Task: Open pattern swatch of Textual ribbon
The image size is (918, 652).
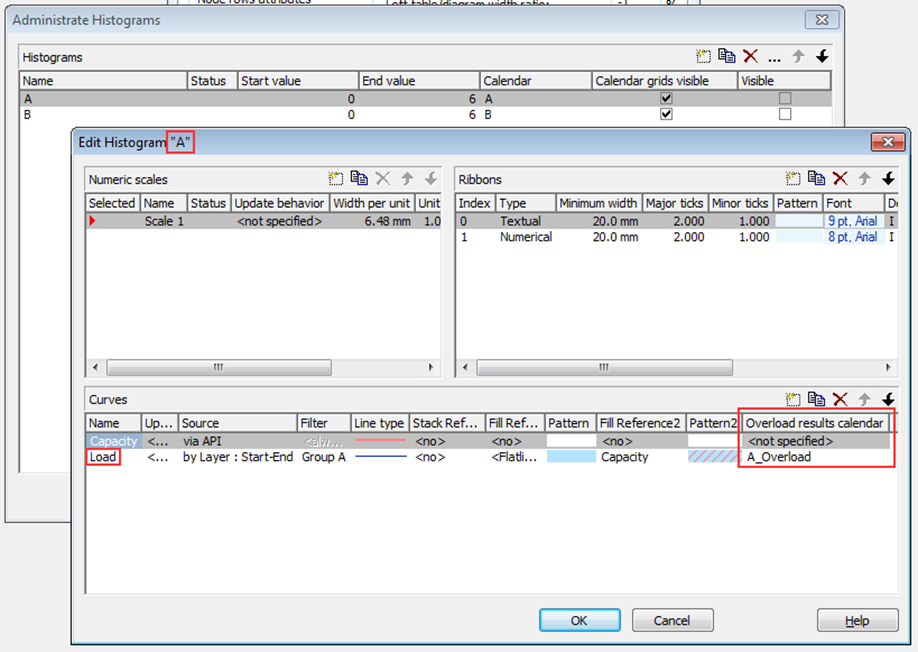Action: [x=799, y=221]
